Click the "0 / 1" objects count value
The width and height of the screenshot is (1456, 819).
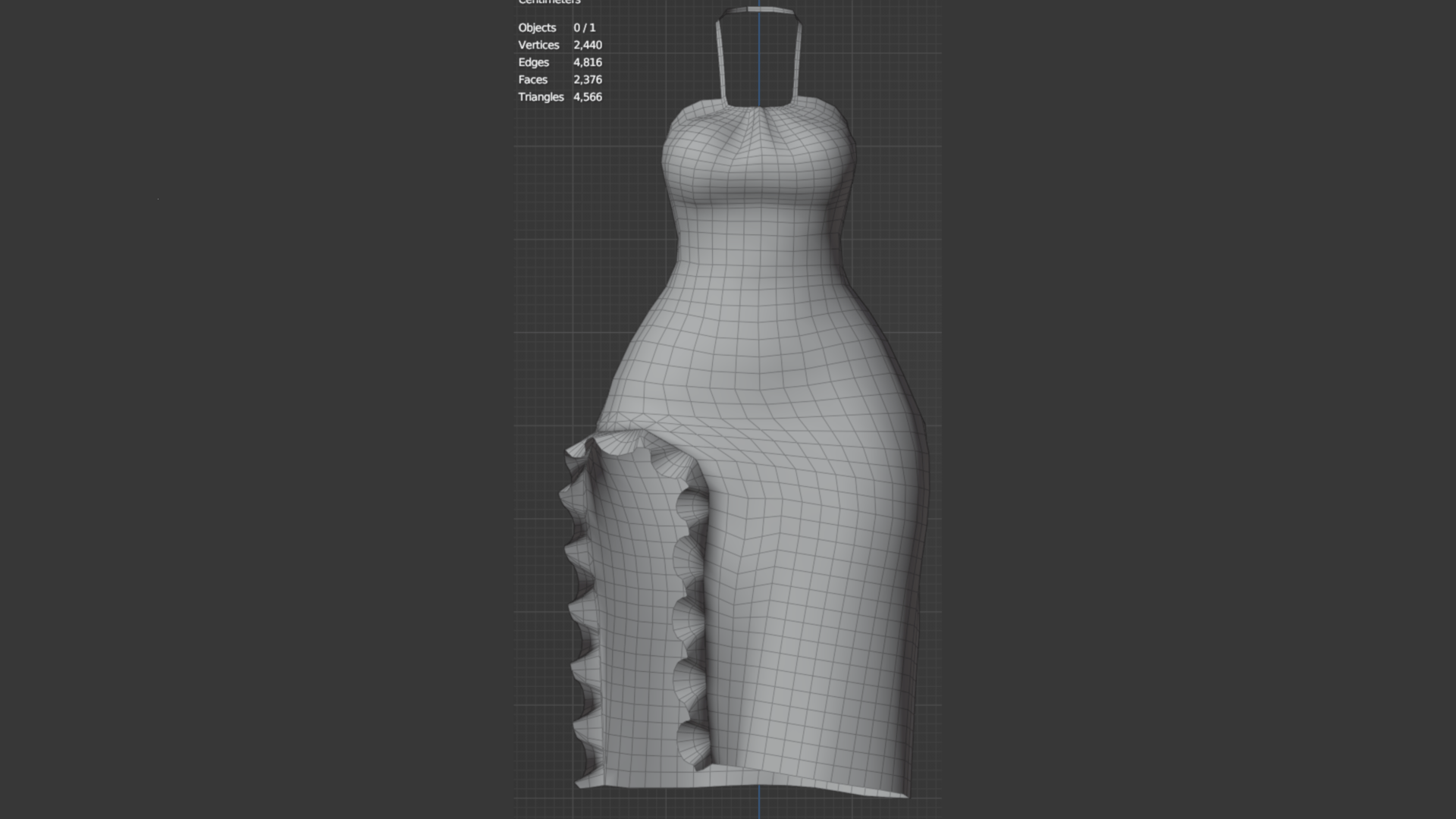(585, 27)
